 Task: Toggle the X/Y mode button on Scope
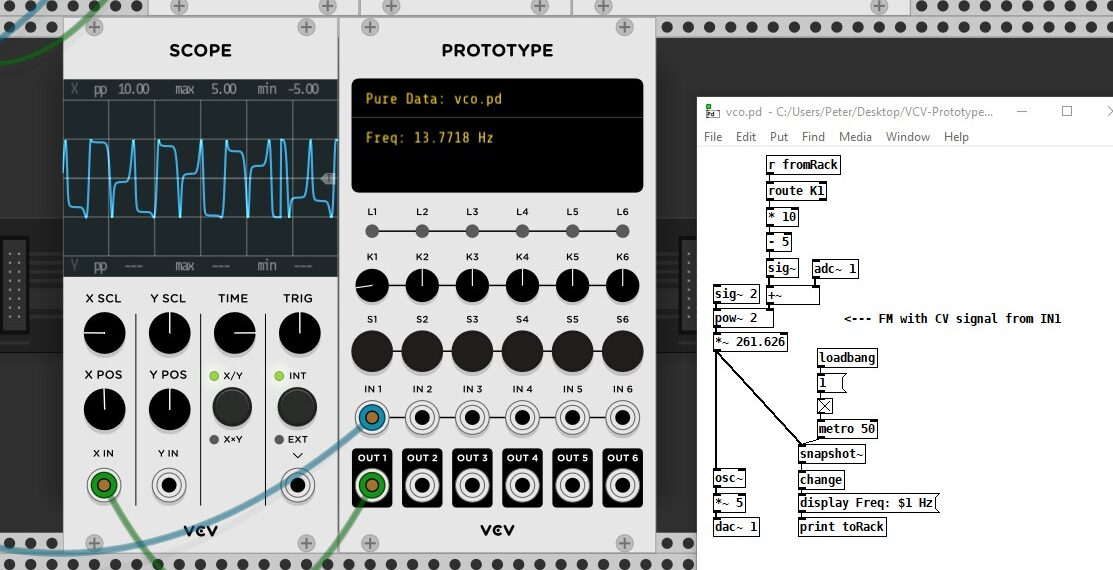[232, 407]
